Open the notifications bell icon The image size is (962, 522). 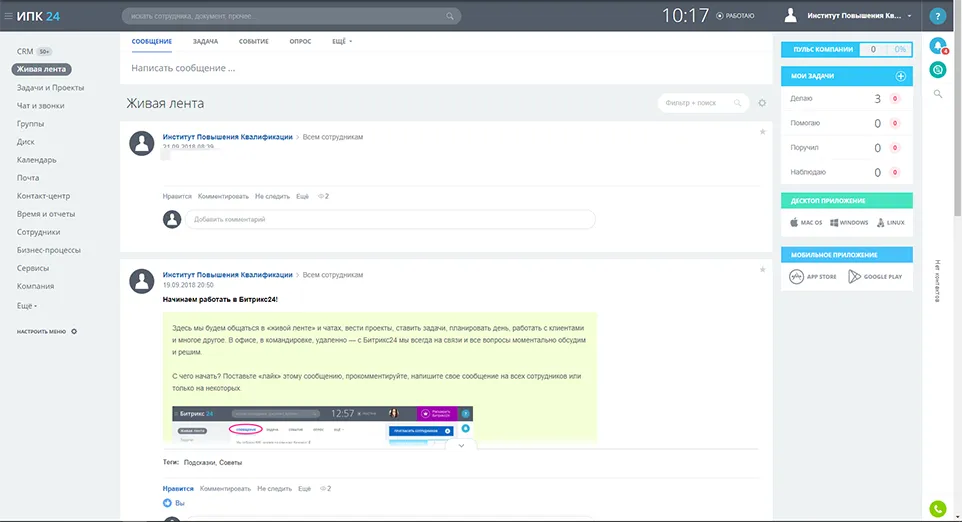(x=937, y=45)
